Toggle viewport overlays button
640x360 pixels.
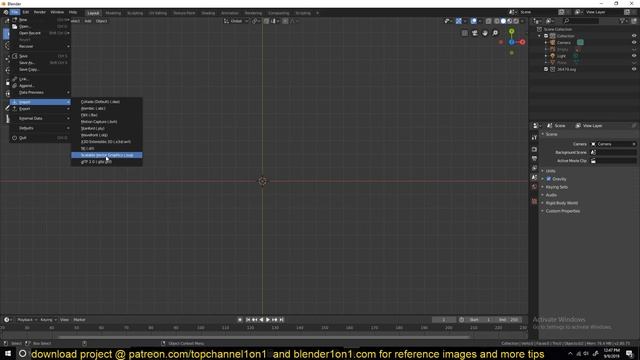473,21
